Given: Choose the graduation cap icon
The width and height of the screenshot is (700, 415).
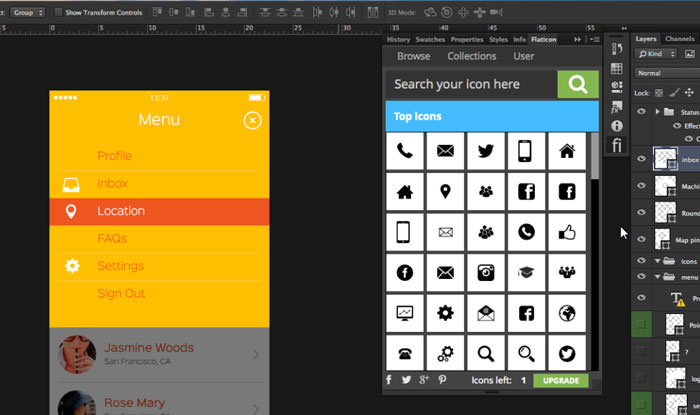Looking at the screenshot, I should point(526,273).
